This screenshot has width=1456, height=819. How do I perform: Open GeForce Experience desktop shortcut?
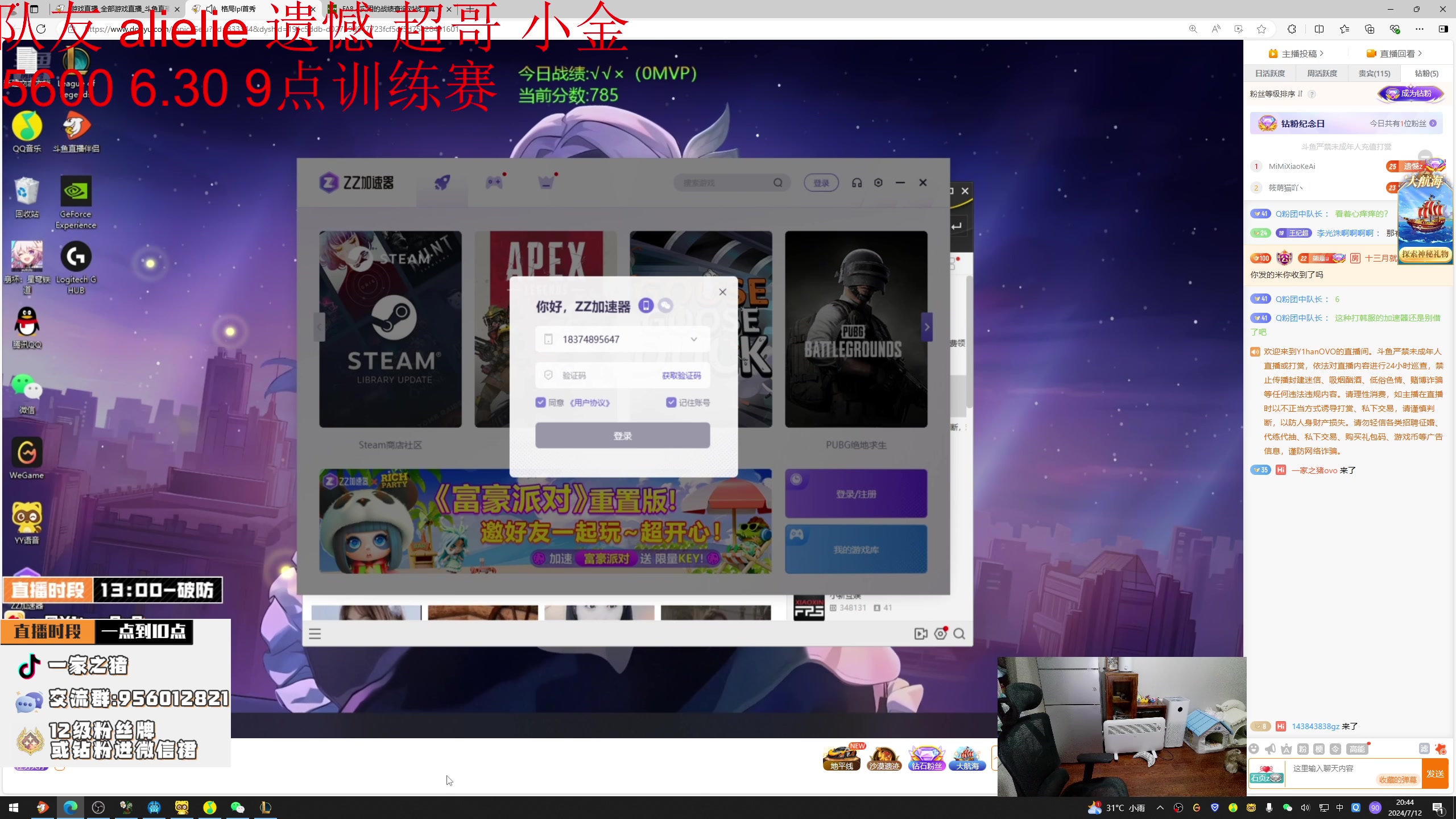tap(76, 202)
